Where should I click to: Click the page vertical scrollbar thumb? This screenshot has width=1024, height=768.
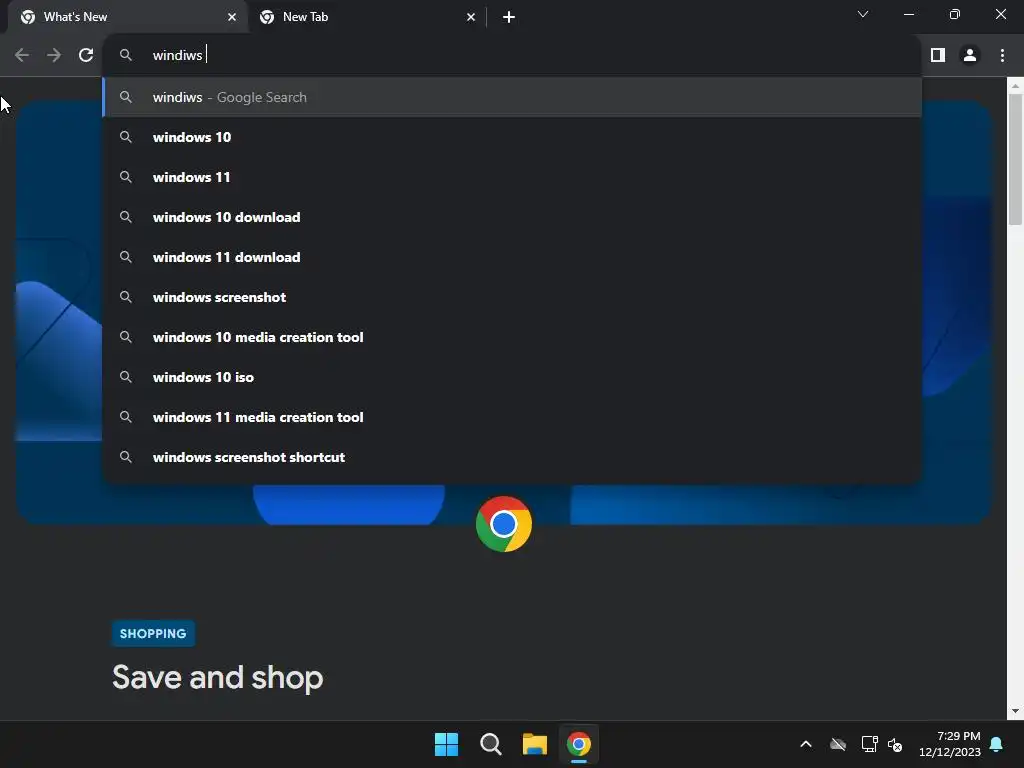[x=1015, y=159]
